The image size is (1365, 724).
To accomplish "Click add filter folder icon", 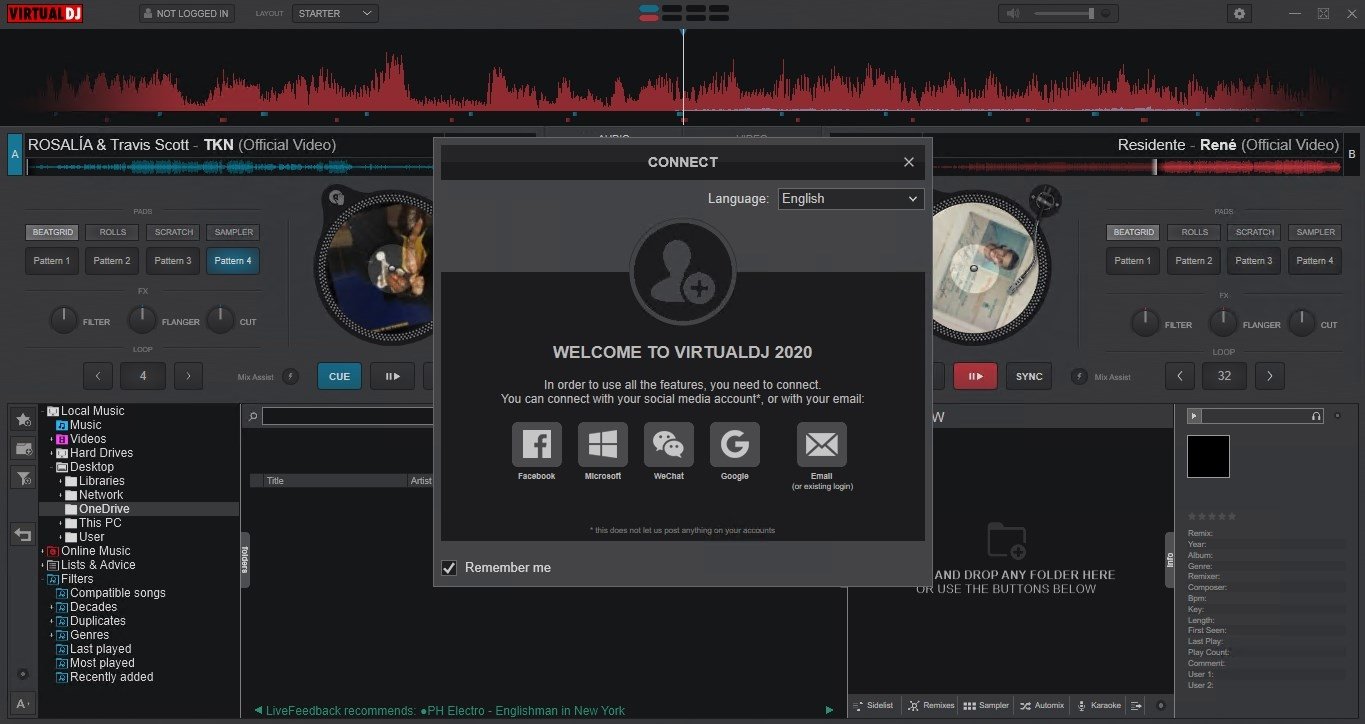I will pos(23,478).
